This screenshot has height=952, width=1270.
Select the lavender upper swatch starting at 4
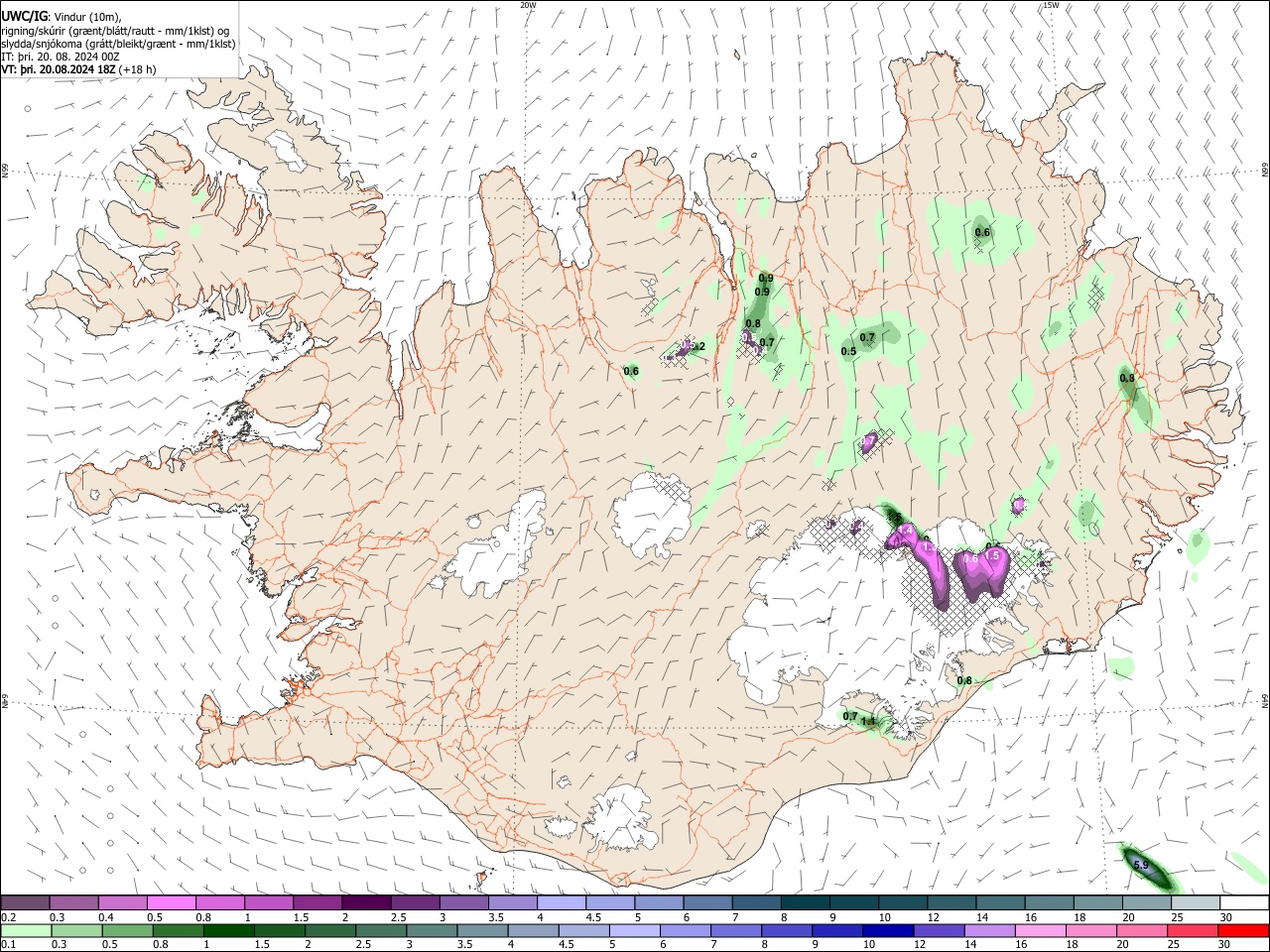tap(562, 902)
